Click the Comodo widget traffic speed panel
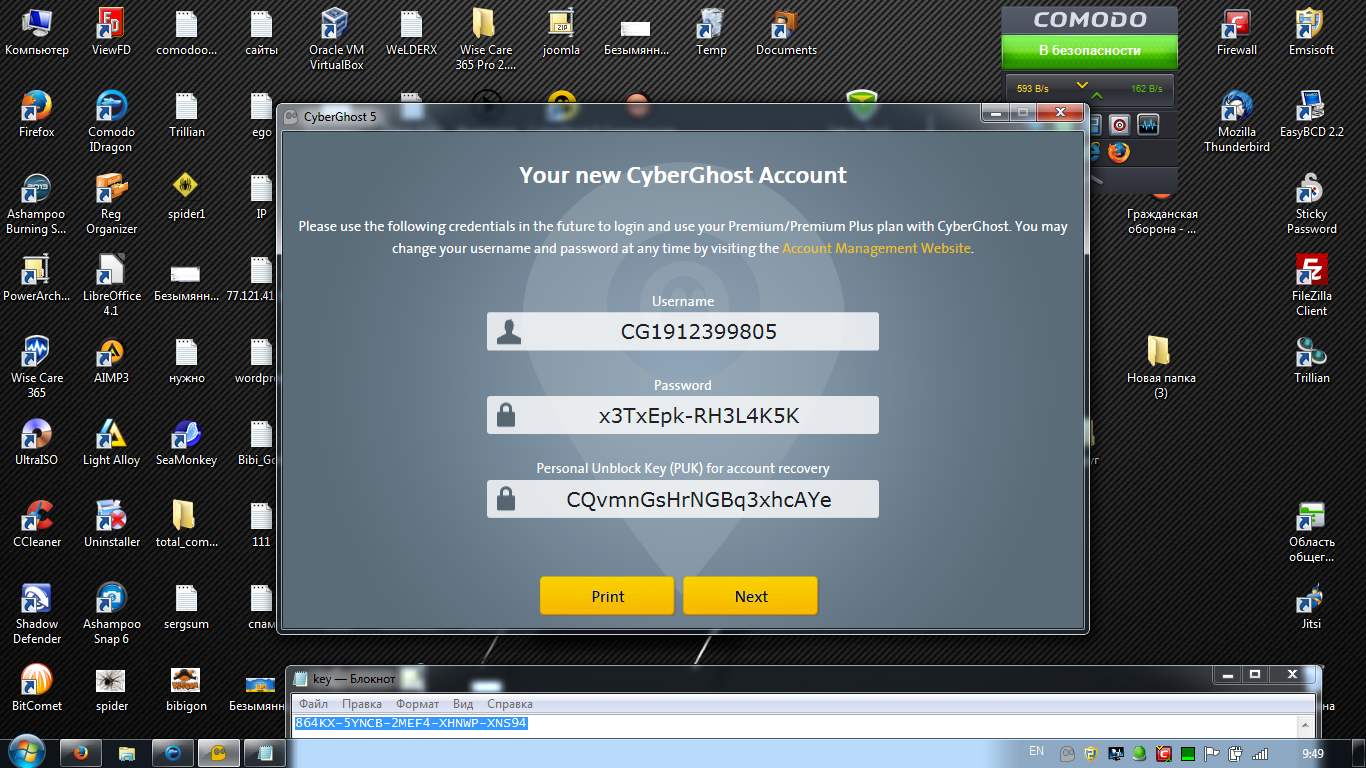This screenshot has width=1366, height=768. click(x=1090, y=88)
